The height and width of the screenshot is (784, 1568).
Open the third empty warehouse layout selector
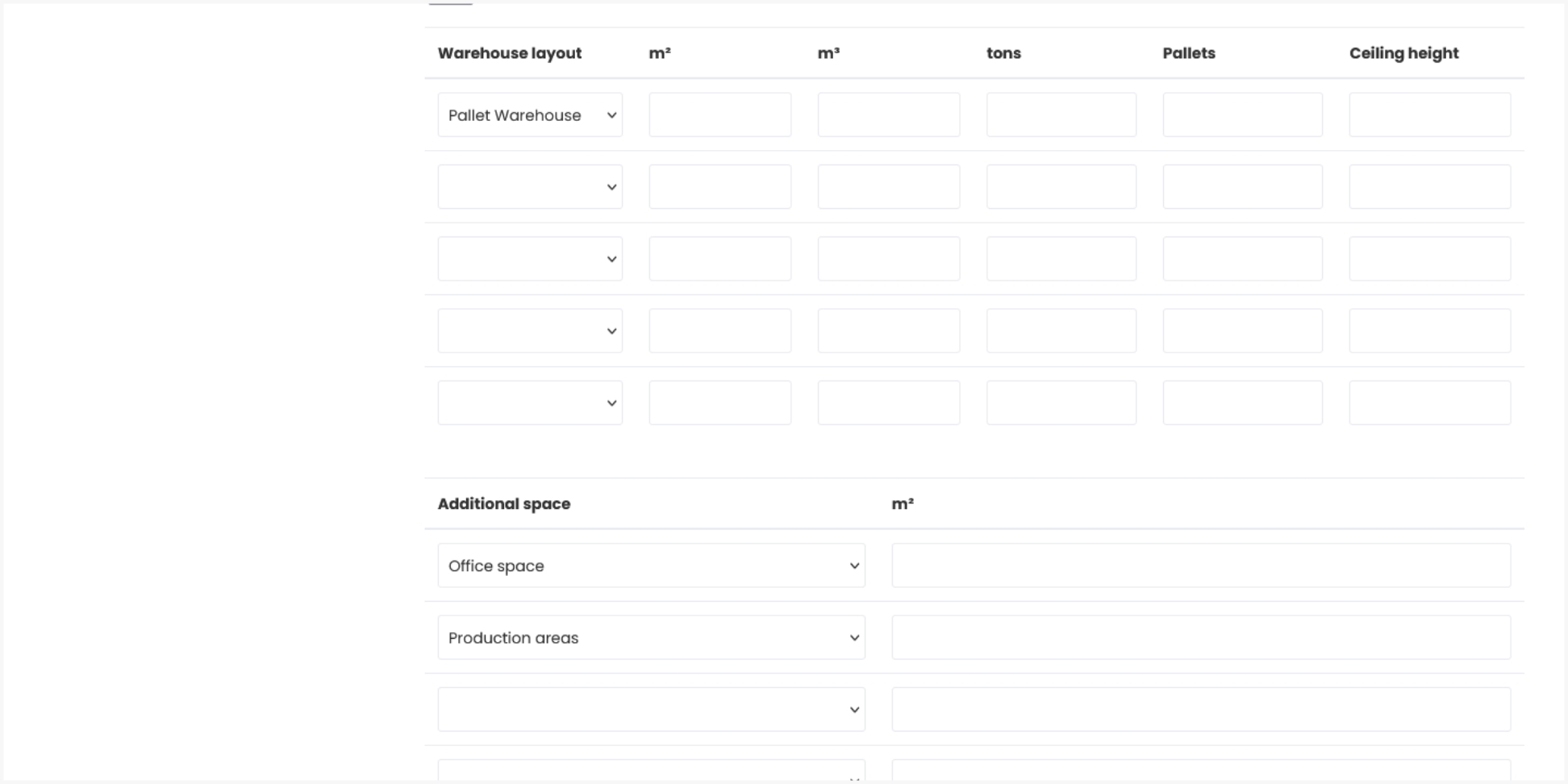pyautogui.click(x=530, y=258)
